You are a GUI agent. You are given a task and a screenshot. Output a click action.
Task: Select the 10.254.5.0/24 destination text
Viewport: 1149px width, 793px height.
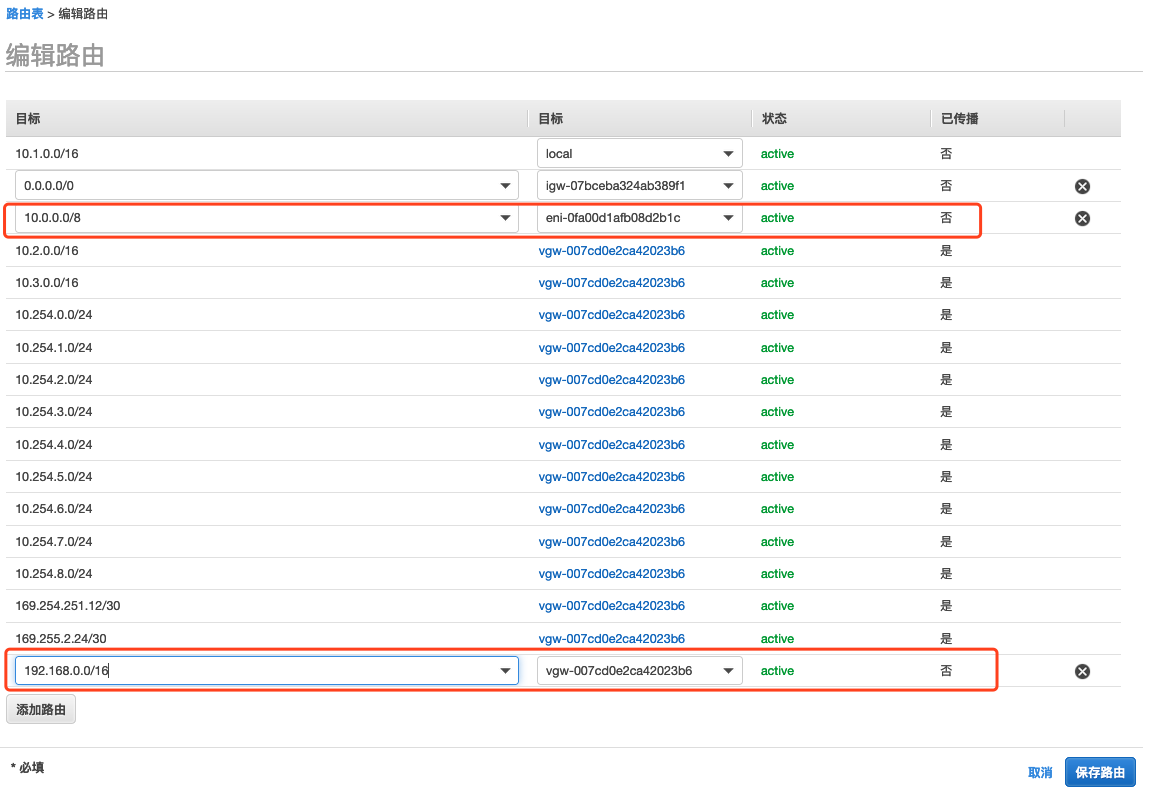tap(53, 477)
